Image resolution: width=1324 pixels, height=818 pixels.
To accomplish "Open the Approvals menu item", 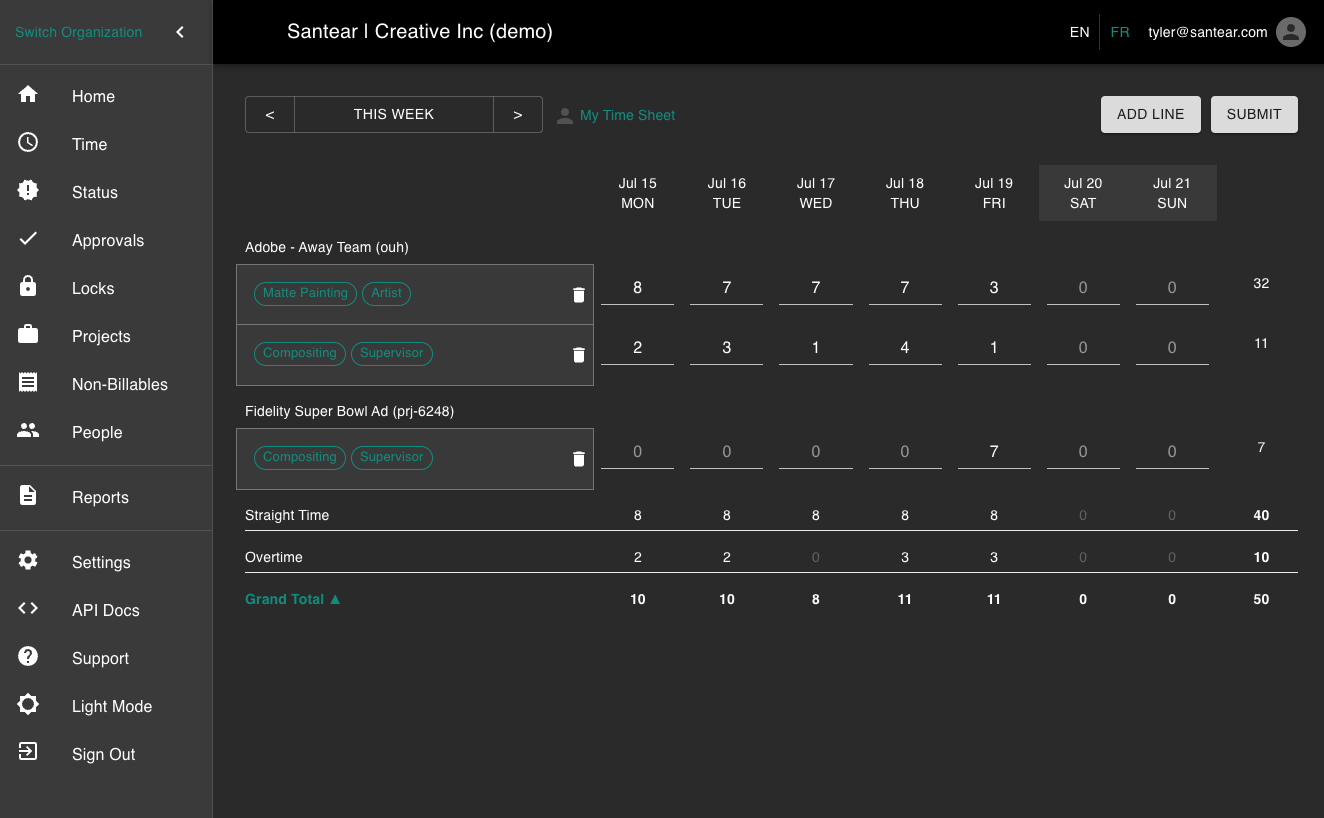I will pos(106,240).
